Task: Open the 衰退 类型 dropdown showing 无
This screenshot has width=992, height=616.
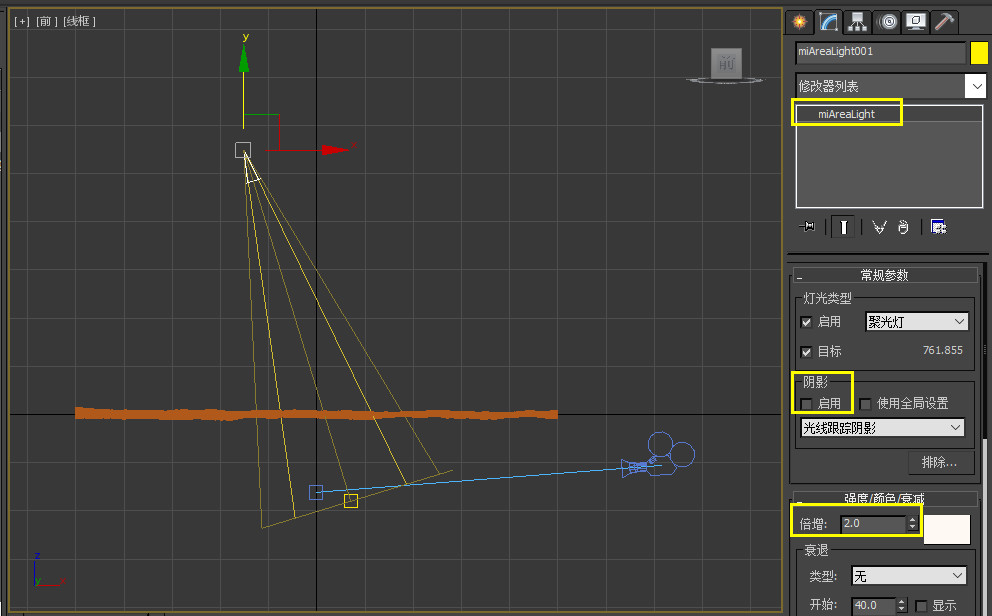Action: pyautogui.click(x=908, y=576)
